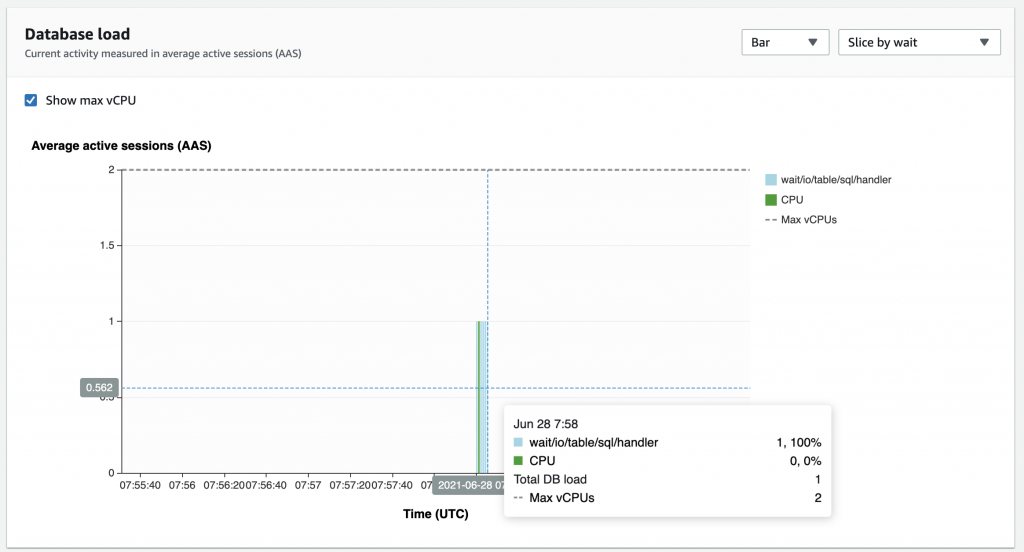The image size is (1024, 552).
Task: Click the green CPU swatch in tooltip
Action: tap(519, 461)
